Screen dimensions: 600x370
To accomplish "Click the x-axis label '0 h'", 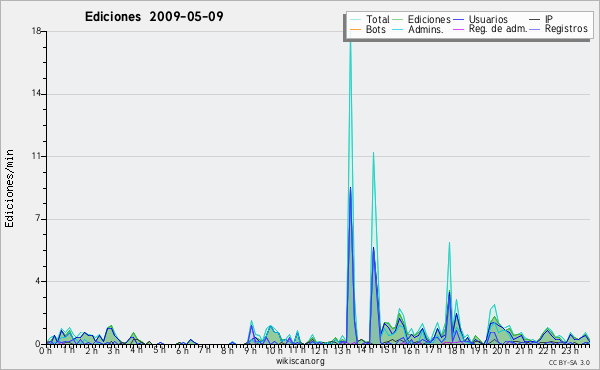I will pyautogui.click(x=46, y=350).
